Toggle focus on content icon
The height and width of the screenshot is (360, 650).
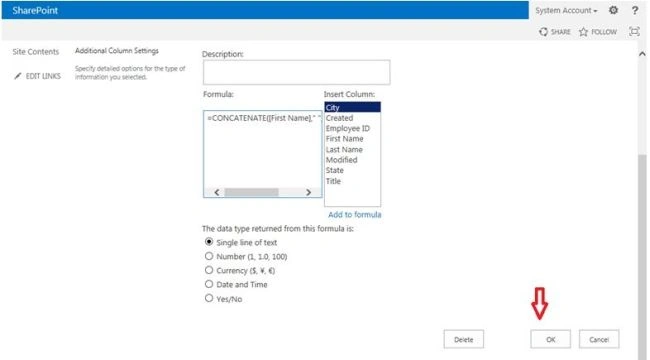tap(634, 32)
